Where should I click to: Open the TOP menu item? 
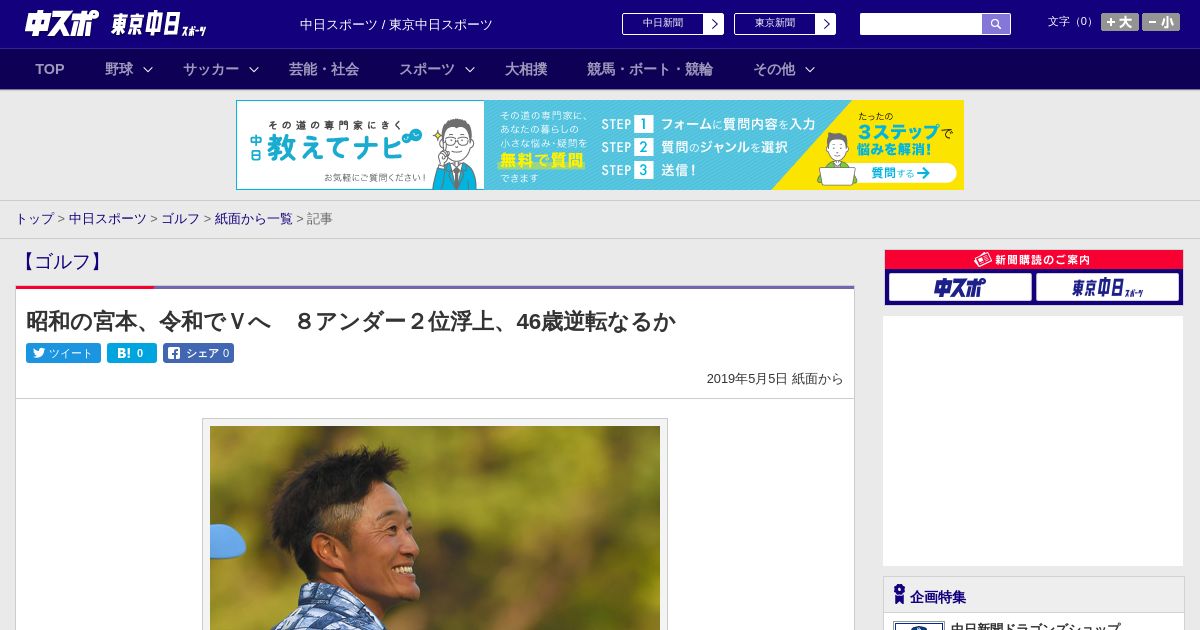pyautogui.click(x=50, y=69)
